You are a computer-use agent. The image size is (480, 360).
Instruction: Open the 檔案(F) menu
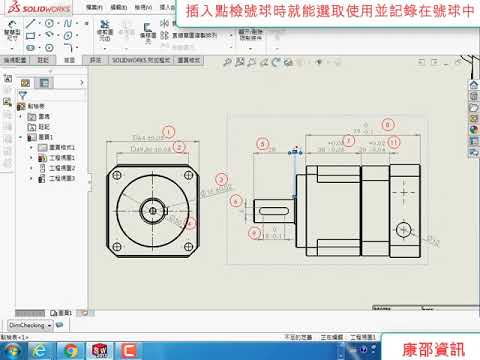pyautogui.click(x=94, y=7)
